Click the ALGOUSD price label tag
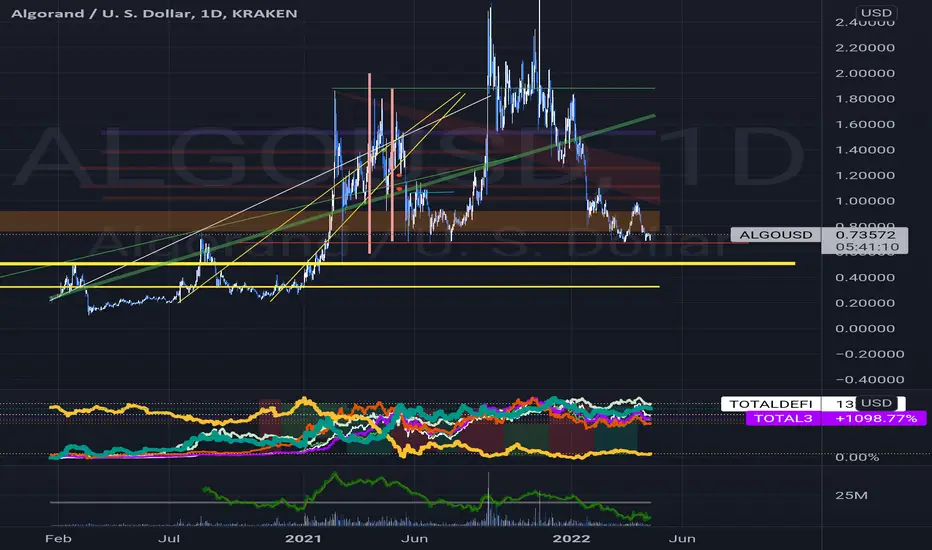Screen dimensions: 932x550 [776, 235]
